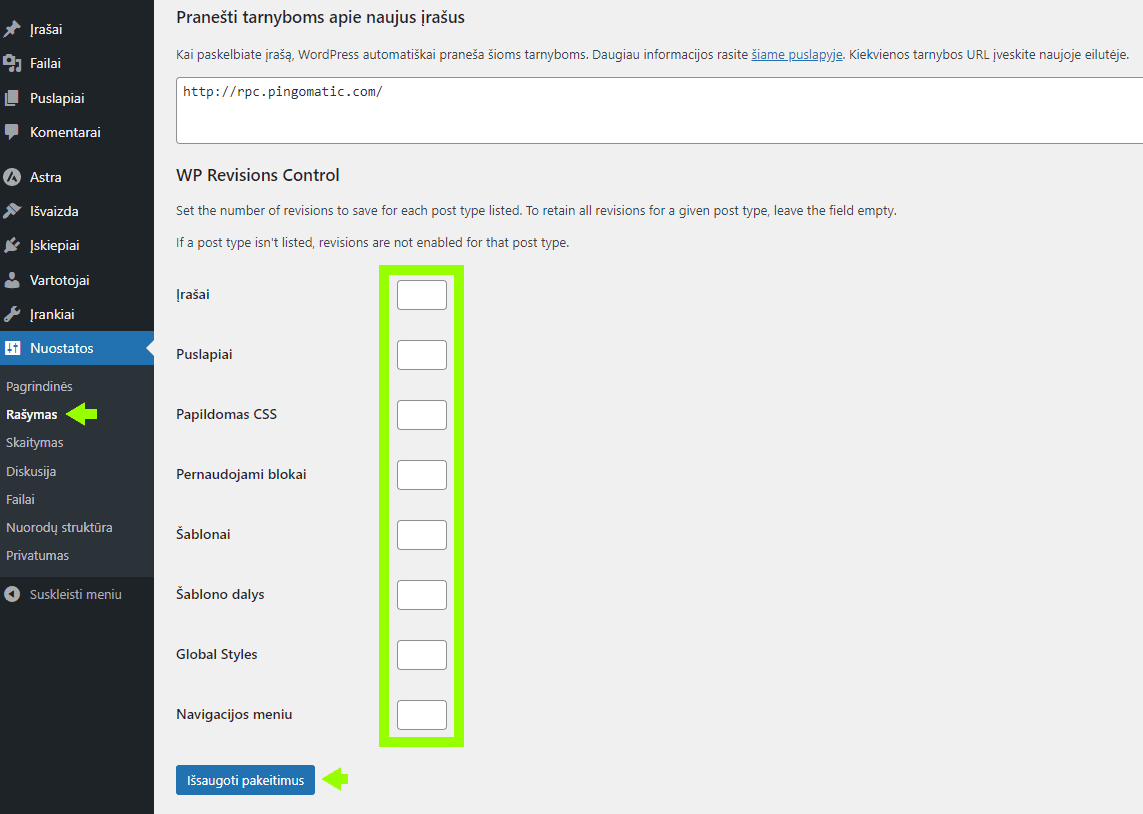Open the Pagrindinės settings submenu
Image resolution: width=1143 pixels, height=814 pixels.
39,386
